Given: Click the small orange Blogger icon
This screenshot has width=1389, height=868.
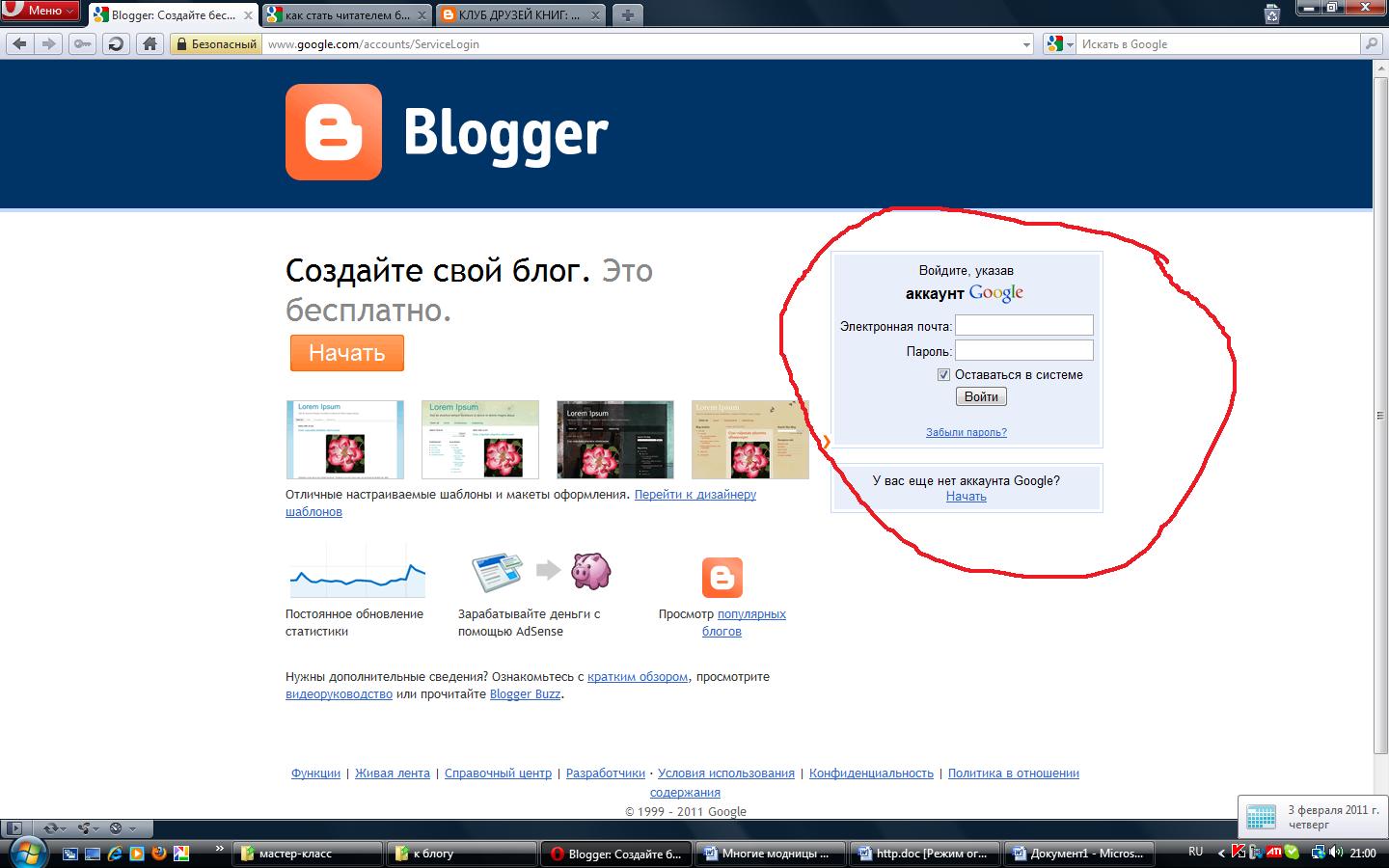Looking at the screenshot, I should (x=722, y=578).
